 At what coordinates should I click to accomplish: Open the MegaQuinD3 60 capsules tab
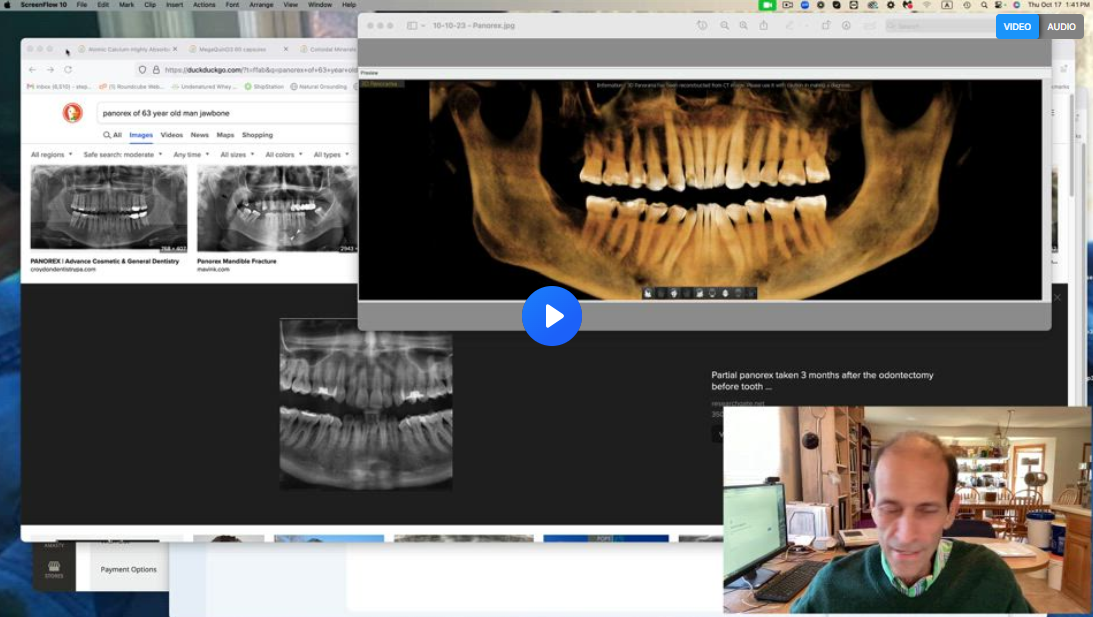click(x=231, y=49)
